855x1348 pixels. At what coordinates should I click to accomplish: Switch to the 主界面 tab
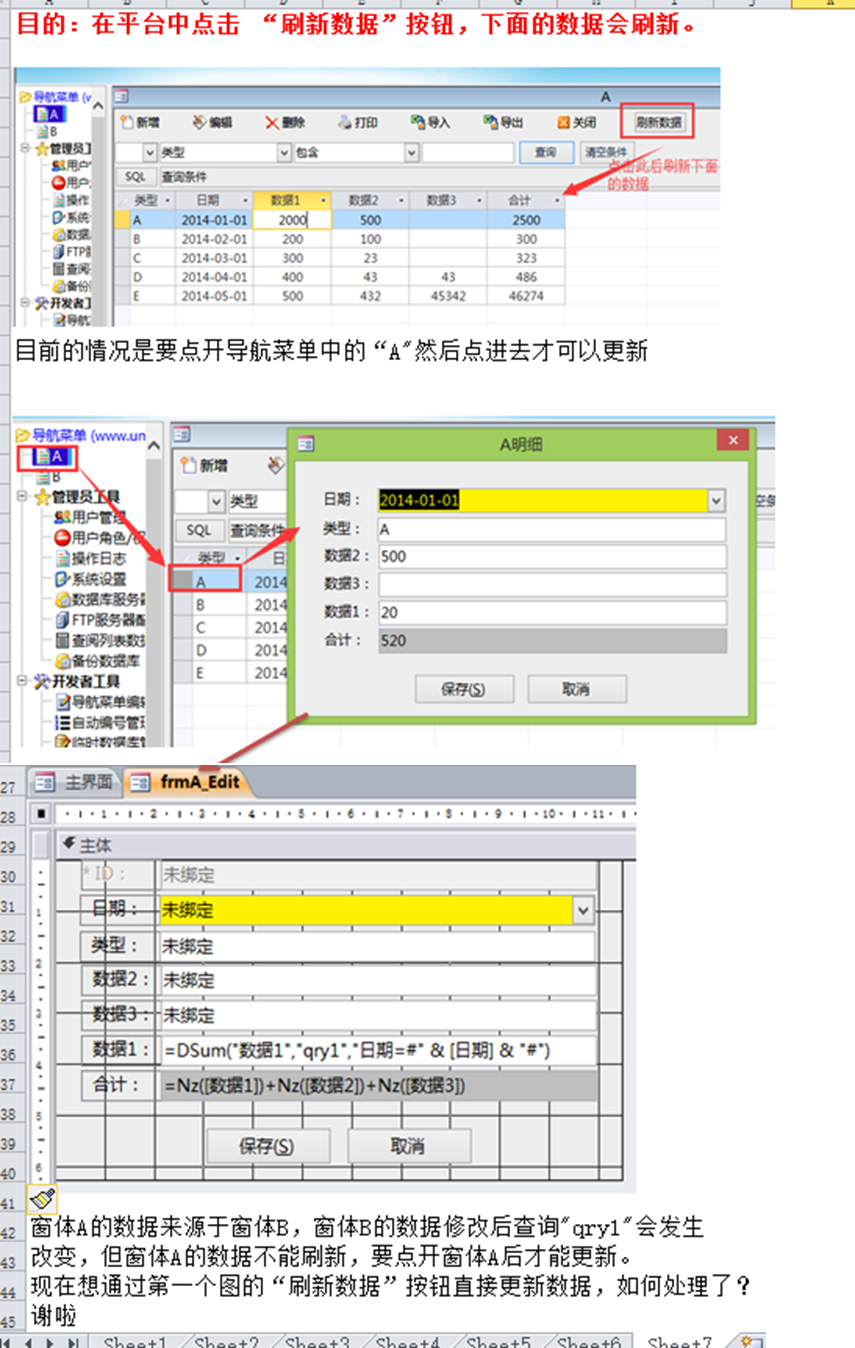pos(76,782)
